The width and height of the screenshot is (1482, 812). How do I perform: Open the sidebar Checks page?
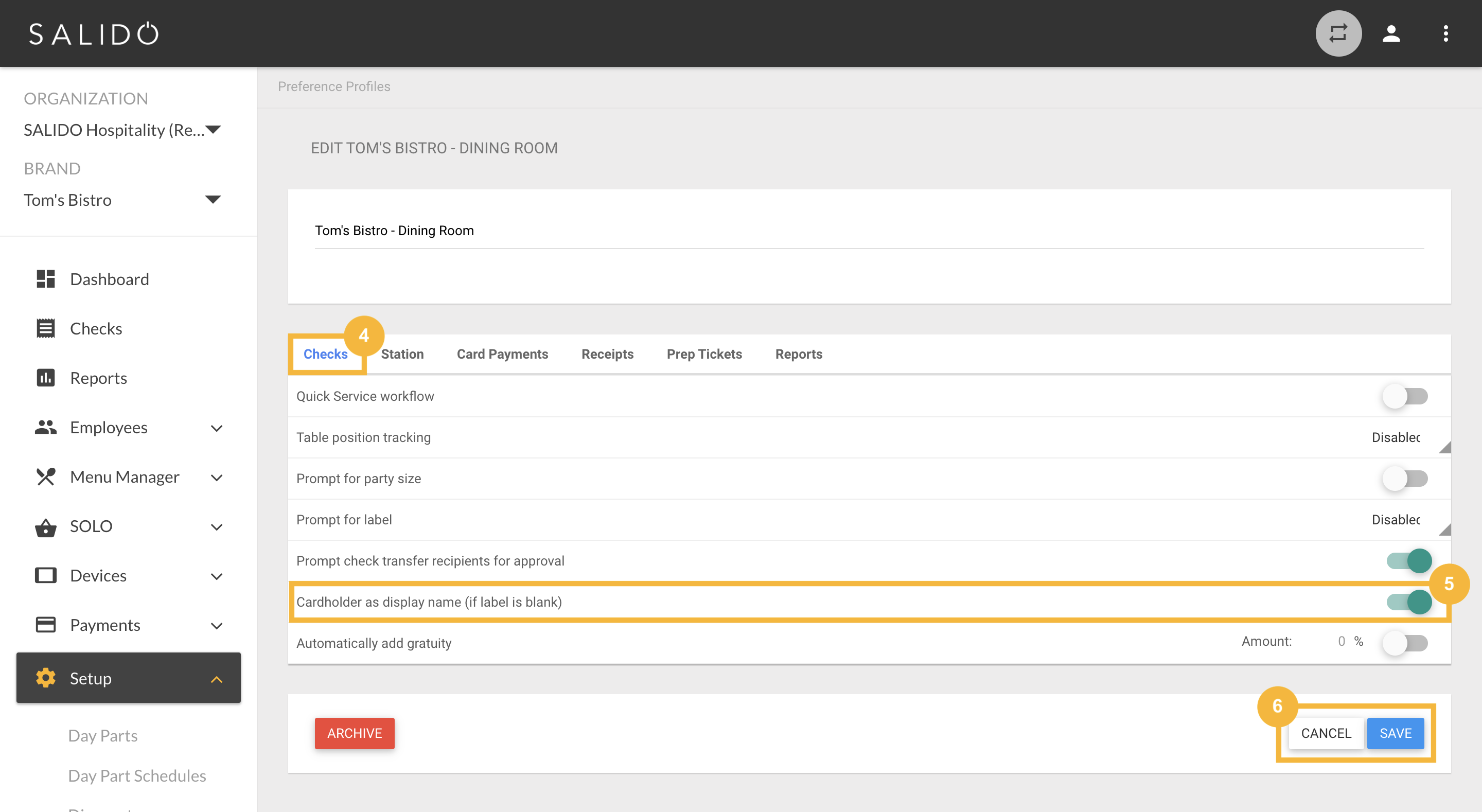coord(96,329)
